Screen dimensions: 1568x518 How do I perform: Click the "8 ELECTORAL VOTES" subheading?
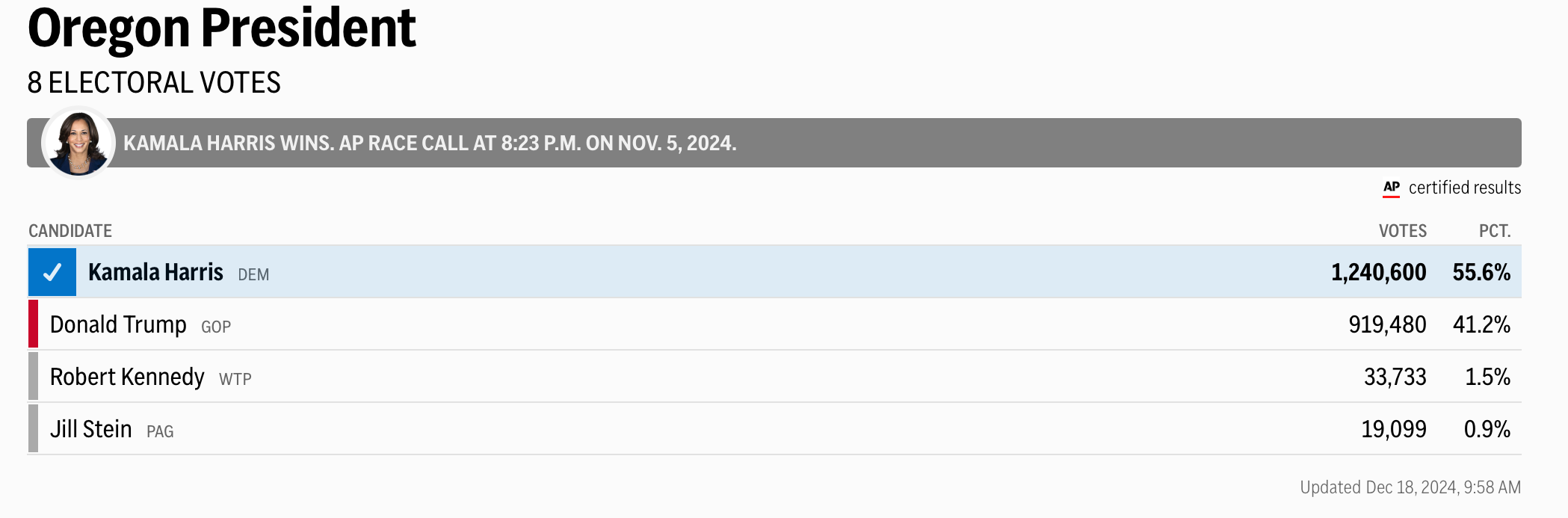tap(154, 82)
